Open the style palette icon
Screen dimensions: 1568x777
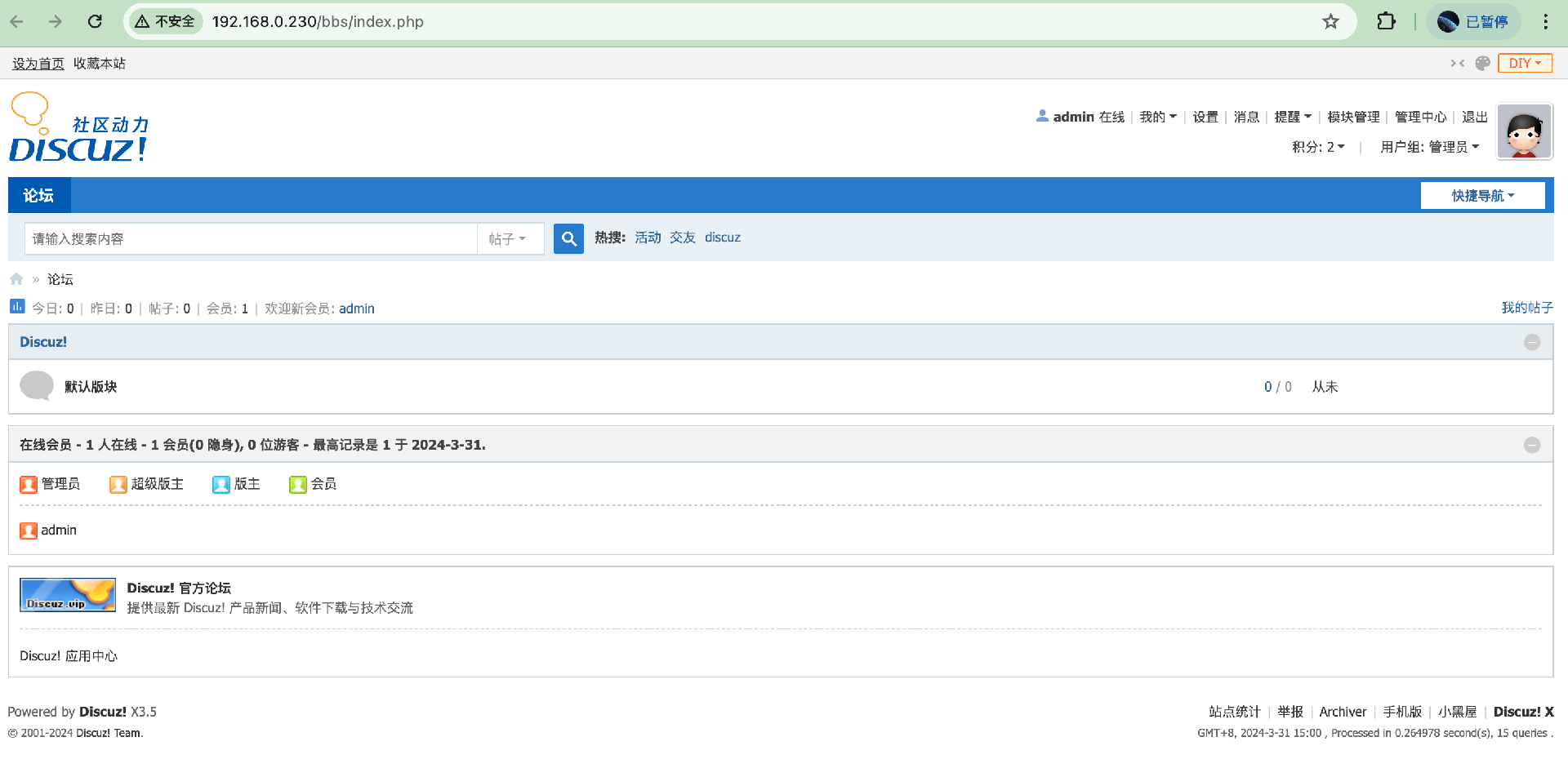pos(1483,64)
